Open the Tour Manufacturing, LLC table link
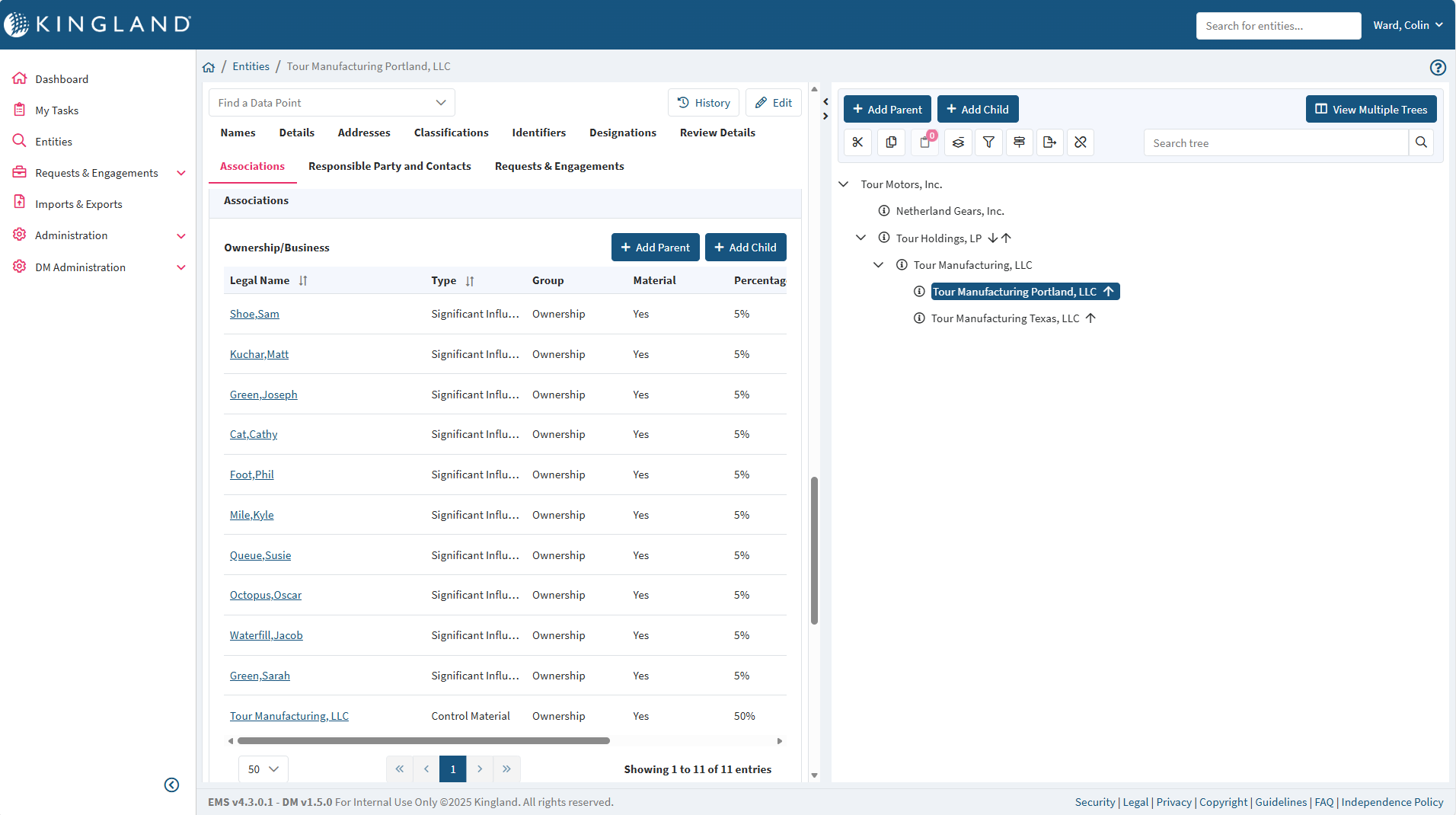This screenshot has width=1456, height=815. (289, 716)
